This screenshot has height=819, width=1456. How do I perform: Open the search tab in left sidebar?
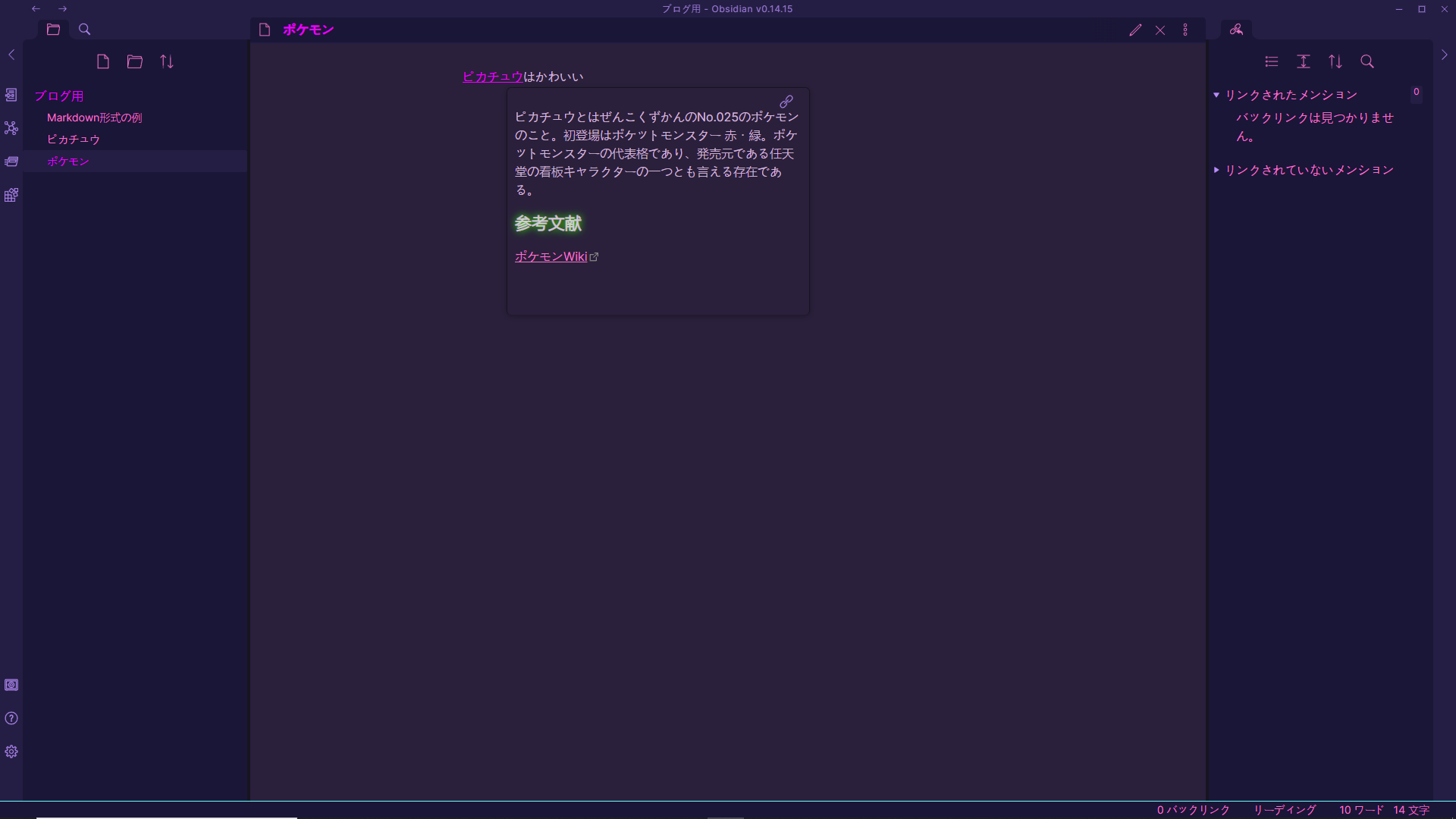(x=85, y=30)
